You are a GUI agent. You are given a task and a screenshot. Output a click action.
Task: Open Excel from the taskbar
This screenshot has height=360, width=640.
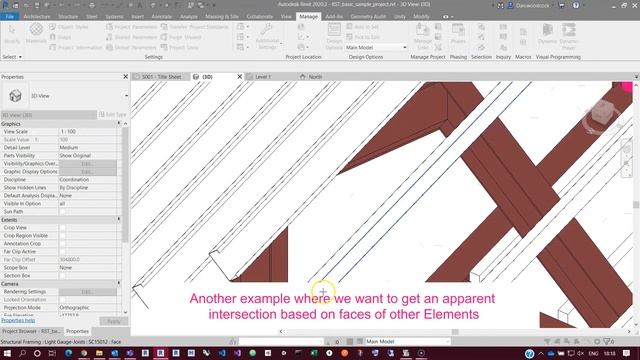click(313, 353)
